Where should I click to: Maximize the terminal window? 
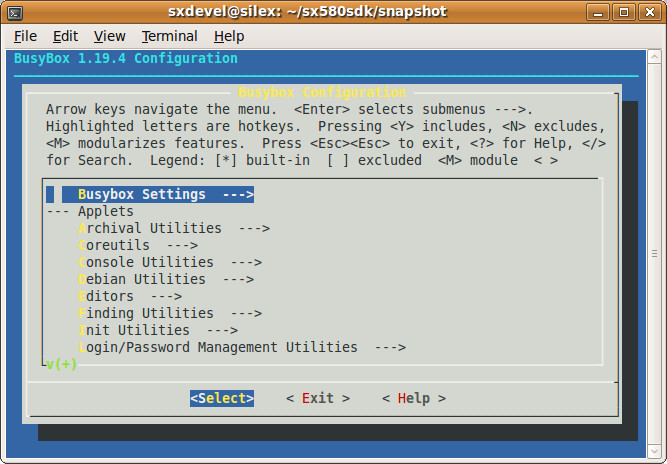[x=624, y=12]
